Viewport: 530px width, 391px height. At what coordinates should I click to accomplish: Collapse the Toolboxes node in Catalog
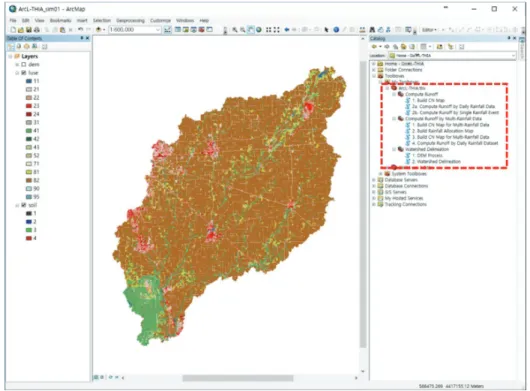coord(374,76)
